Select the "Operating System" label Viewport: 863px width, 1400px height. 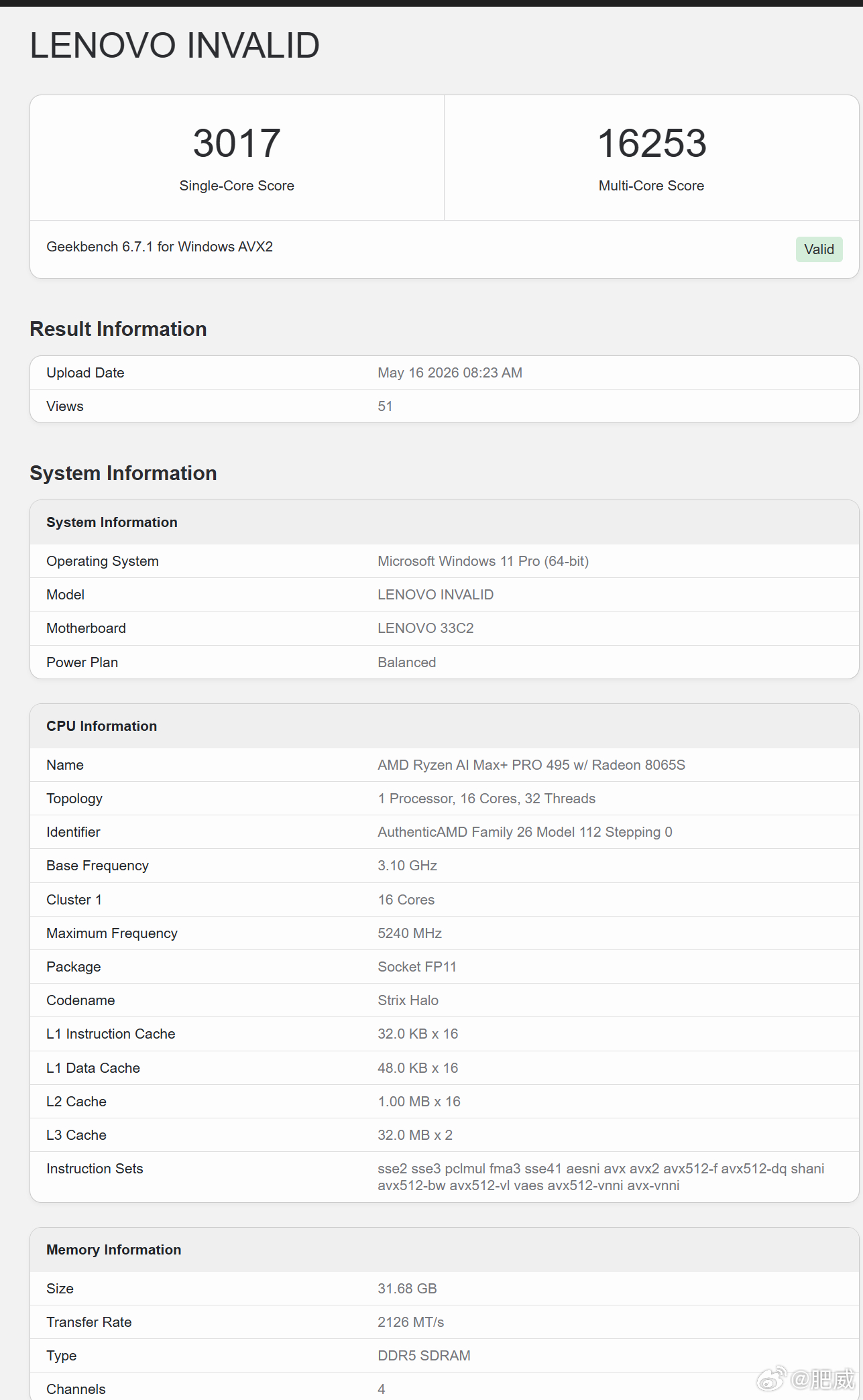pos(103,561)
